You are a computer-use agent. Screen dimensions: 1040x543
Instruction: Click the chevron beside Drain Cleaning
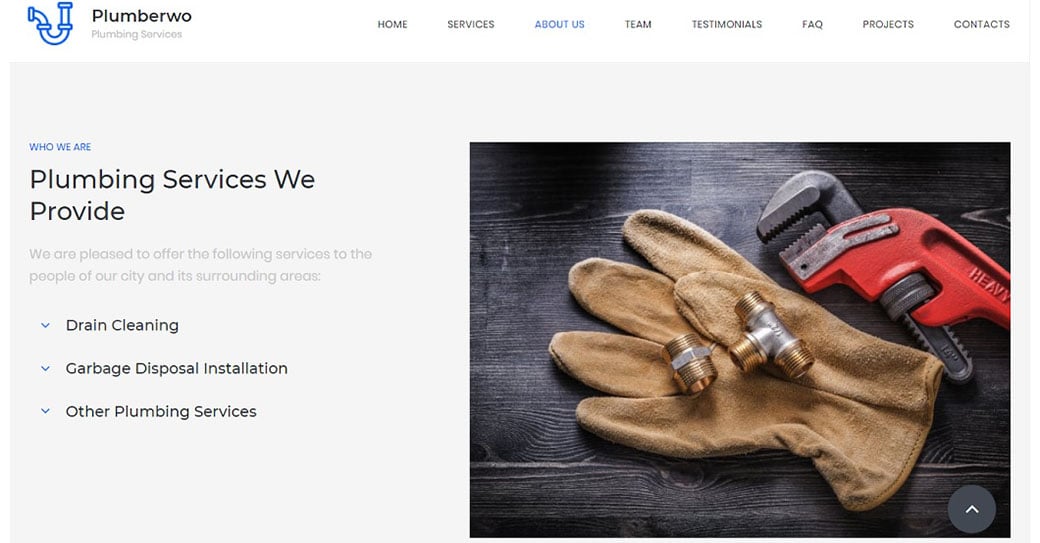coord(45,326)
